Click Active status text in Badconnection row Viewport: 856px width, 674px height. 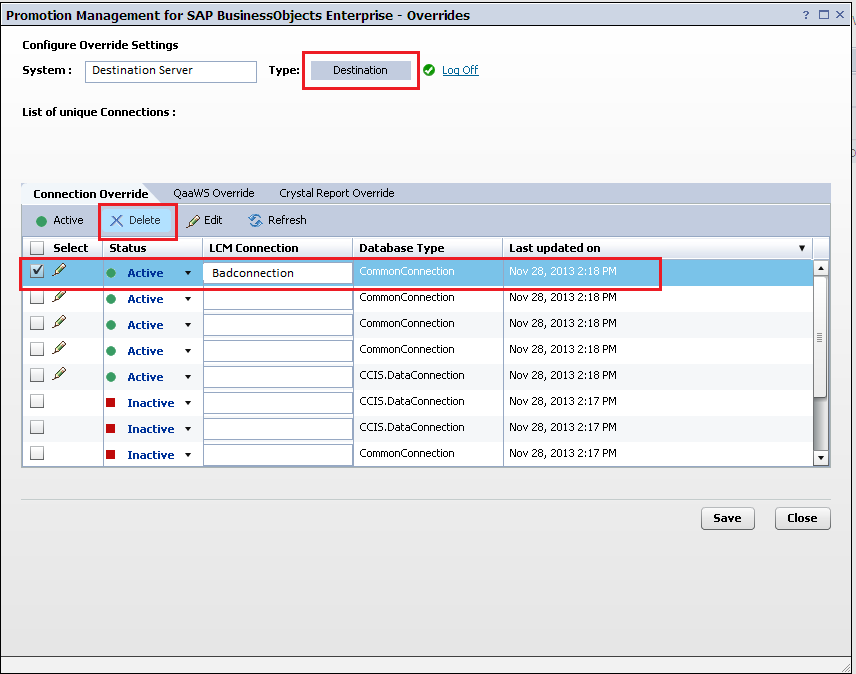tap(145, 273)
